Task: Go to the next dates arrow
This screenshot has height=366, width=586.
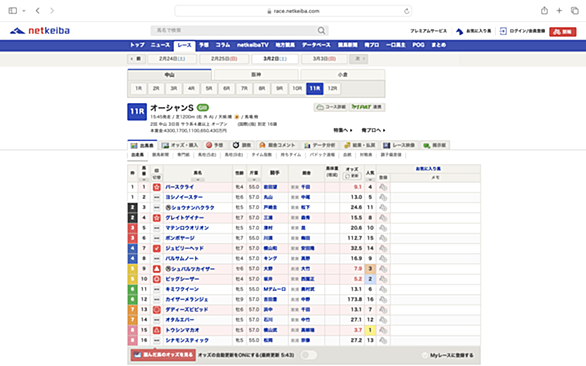Action: pyautogui.click(x=359, y=59)
